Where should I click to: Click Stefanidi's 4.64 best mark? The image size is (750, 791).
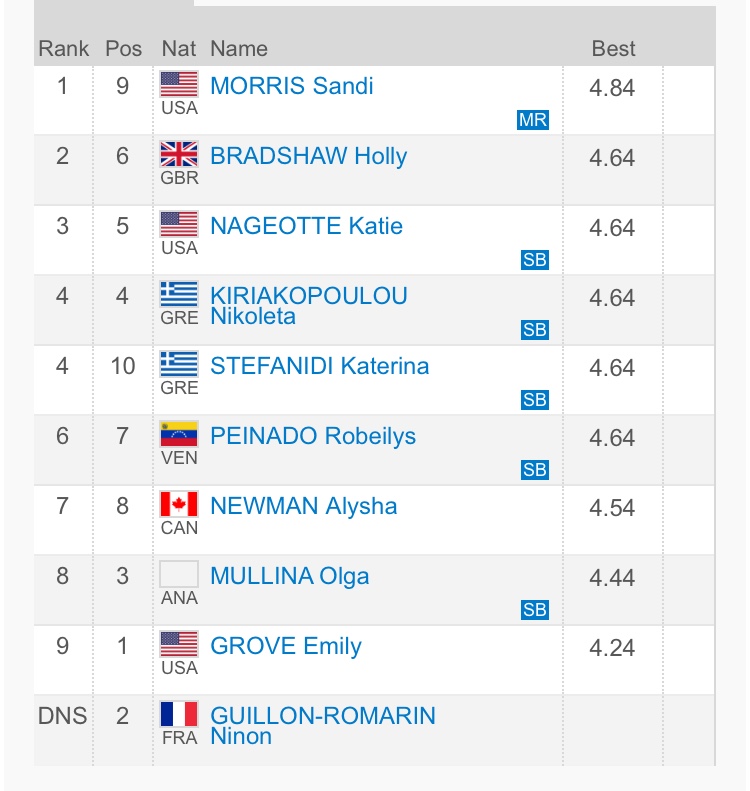[x=612, y=368]
